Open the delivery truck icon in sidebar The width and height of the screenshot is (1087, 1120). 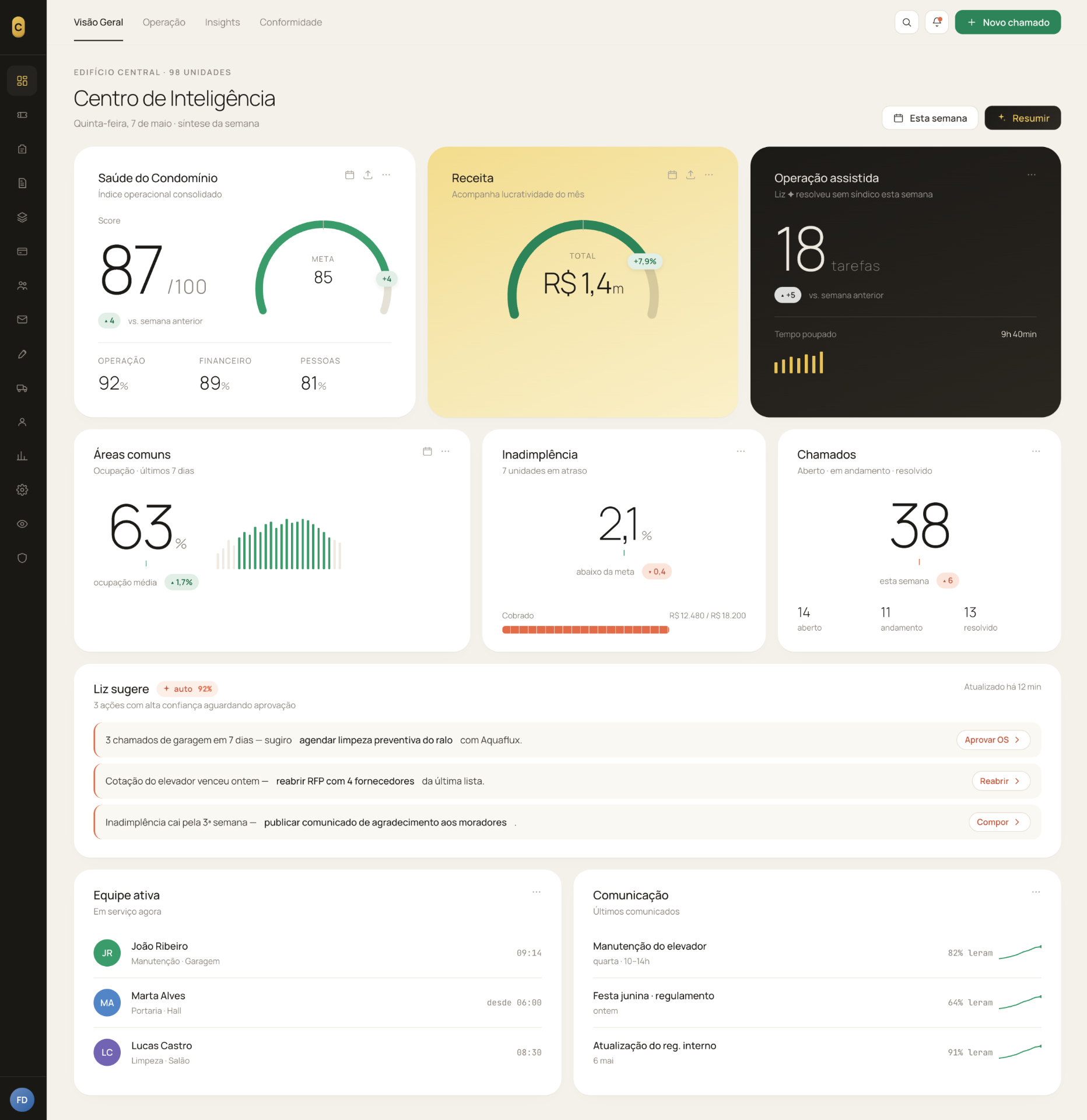(x=22, y=388)
